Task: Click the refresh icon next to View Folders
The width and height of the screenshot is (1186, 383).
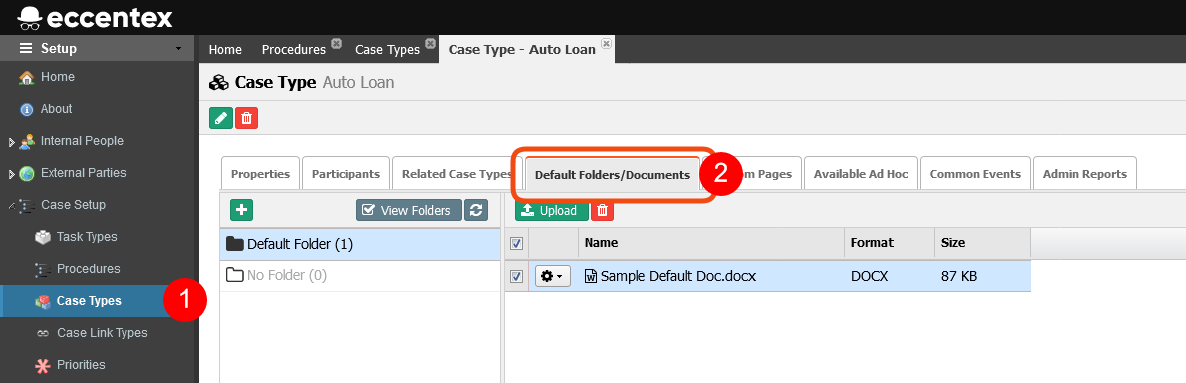Action: [476, 210]
